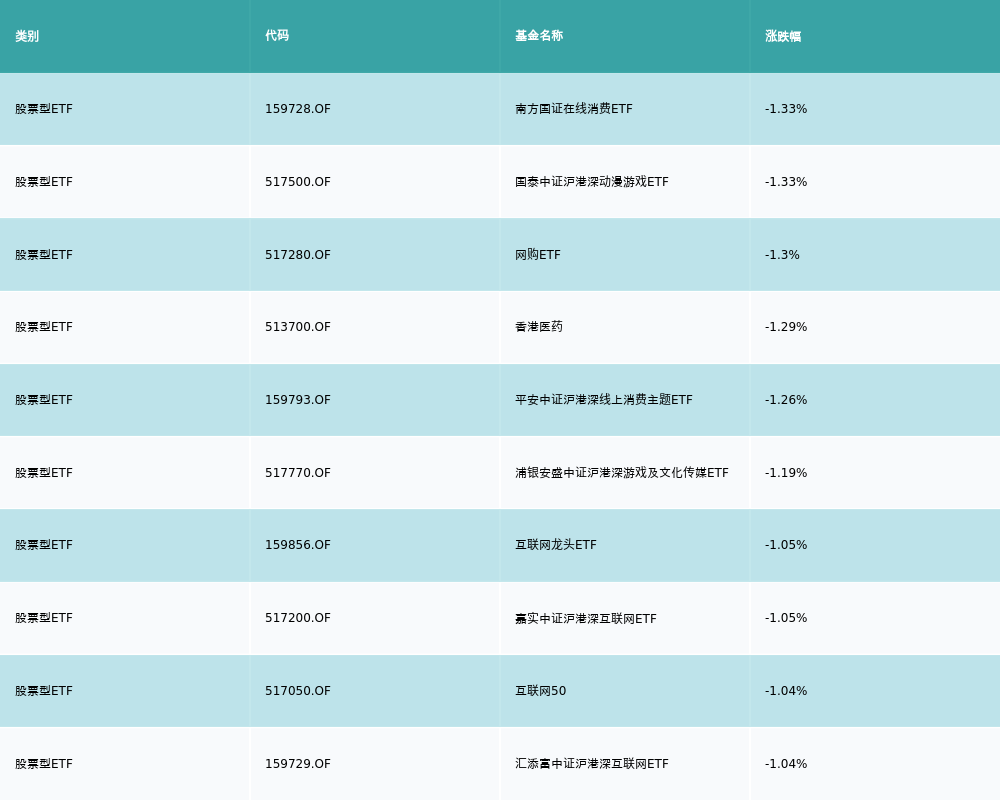The height and width of the screenshot is (800, 1000).
Task: Click 浦银安盛中证沪港深游戏及文化传媒ETF fund name
Action: coord(622,473)
